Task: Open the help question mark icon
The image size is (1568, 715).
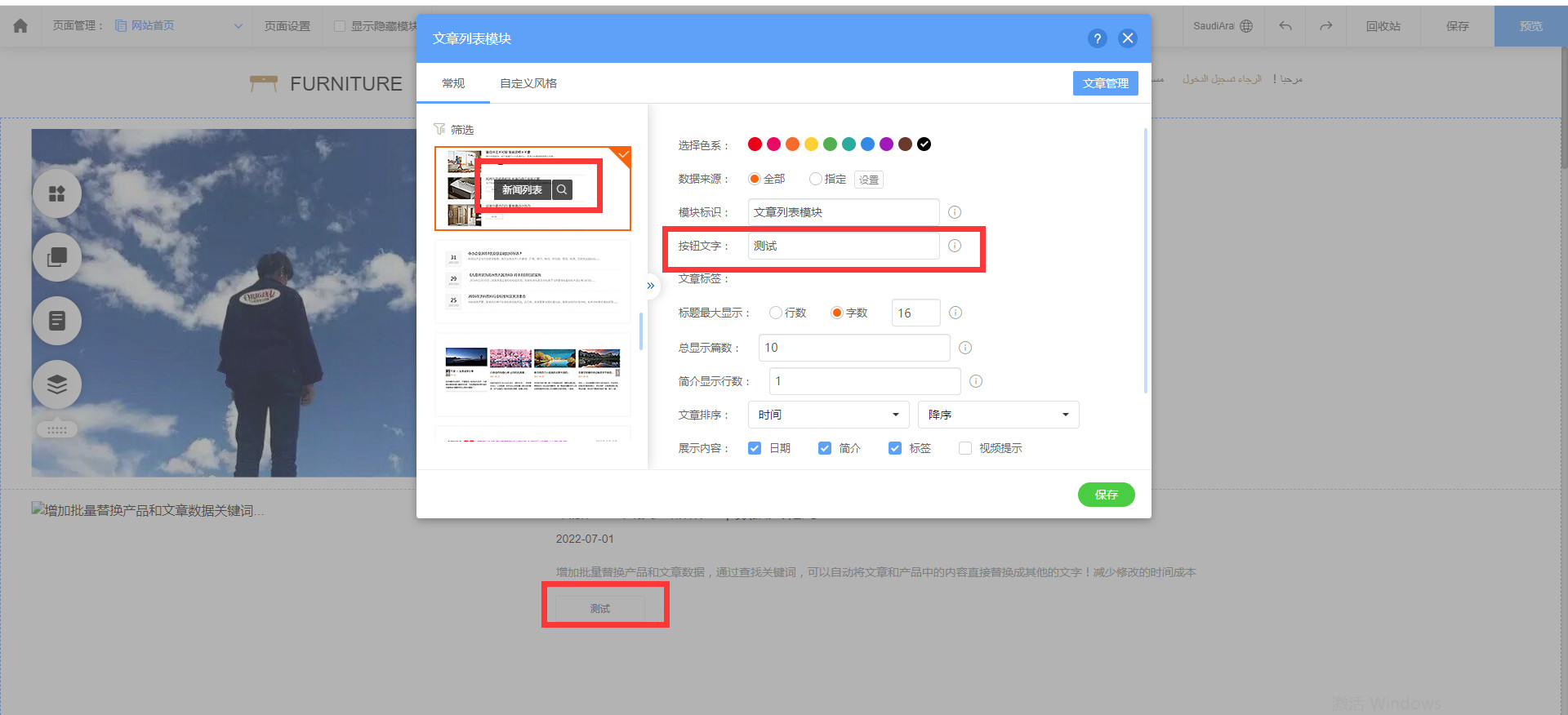Action: (1097, 38)
